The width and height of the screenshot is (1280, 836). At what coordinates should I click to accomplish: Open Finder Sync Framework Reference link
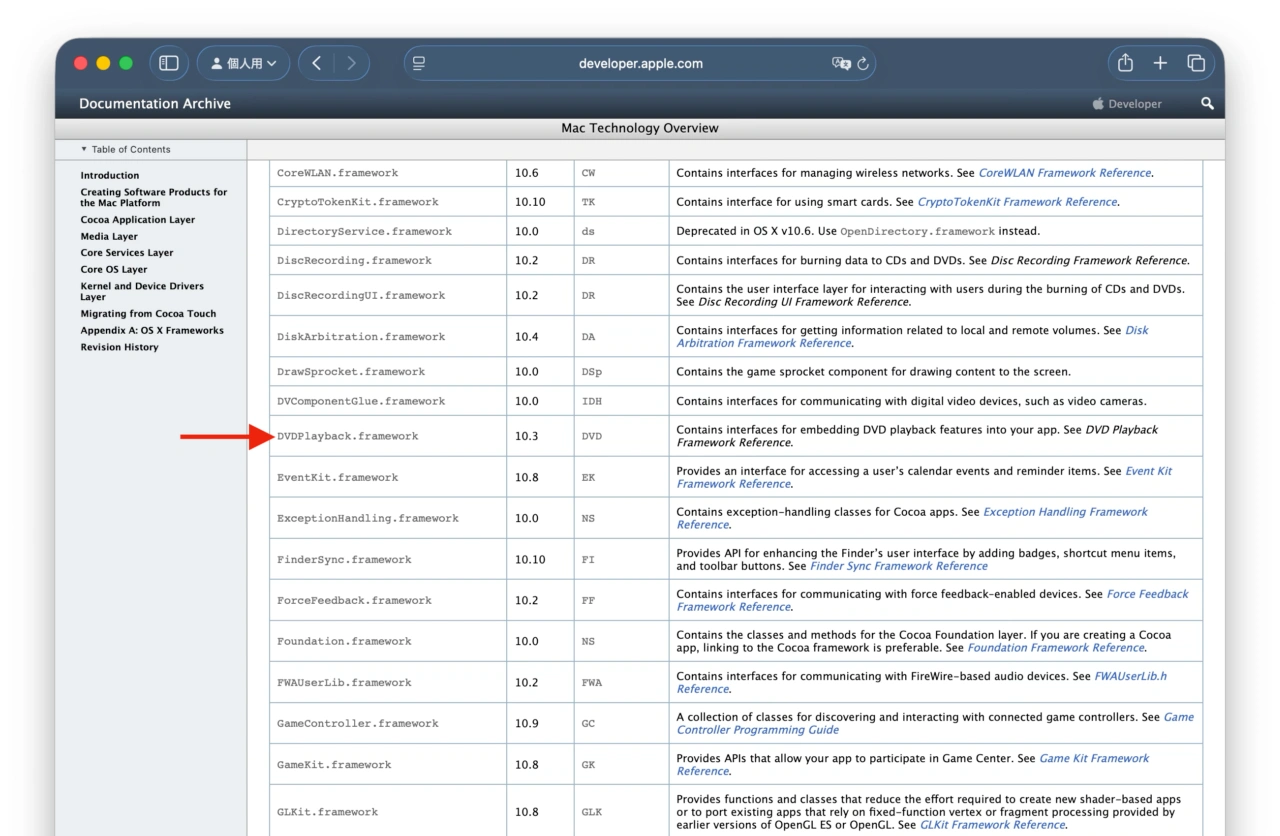click(898, 566)
